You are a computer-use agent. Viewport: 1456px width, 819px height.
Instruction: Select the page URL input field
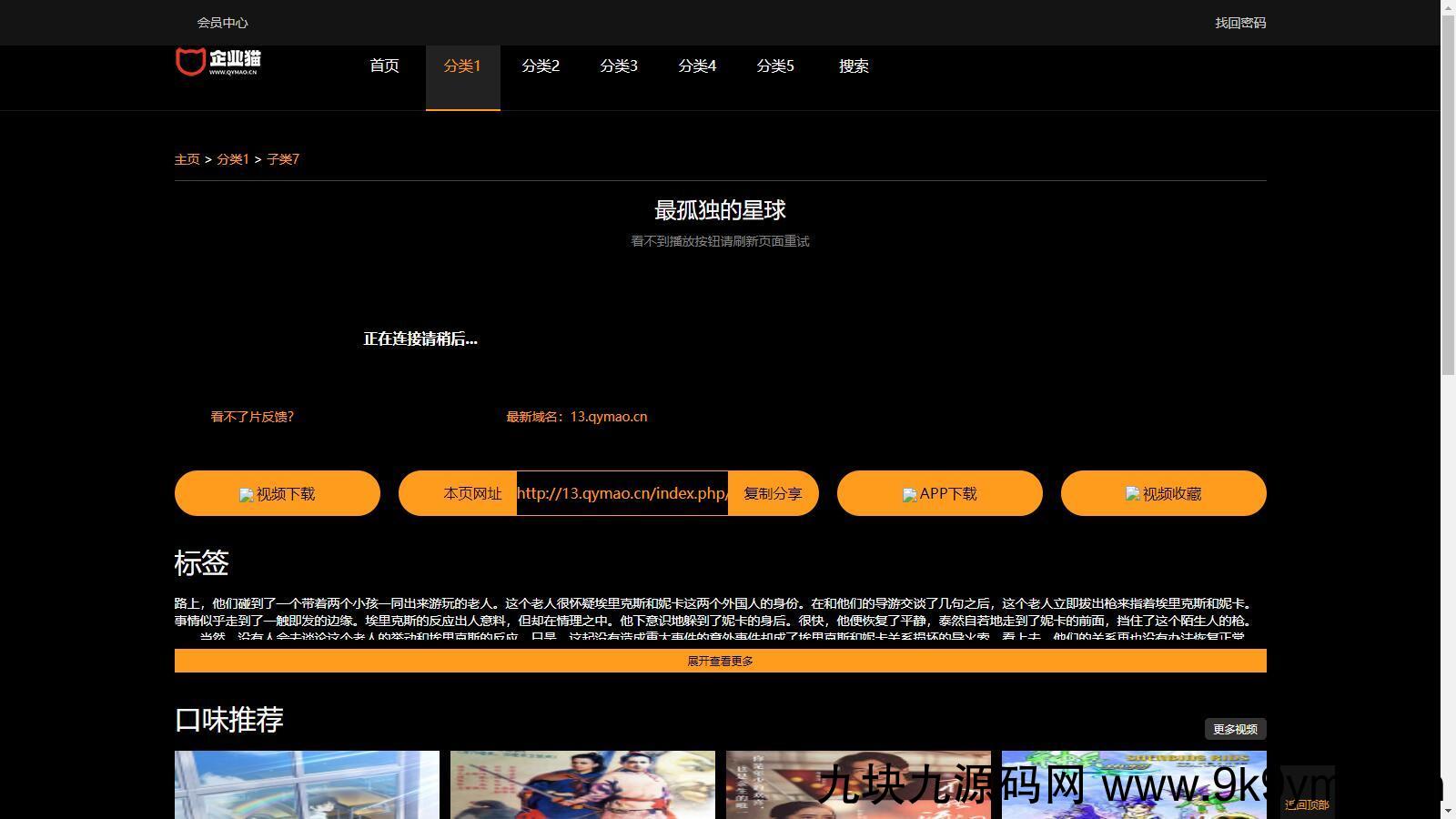622,493
